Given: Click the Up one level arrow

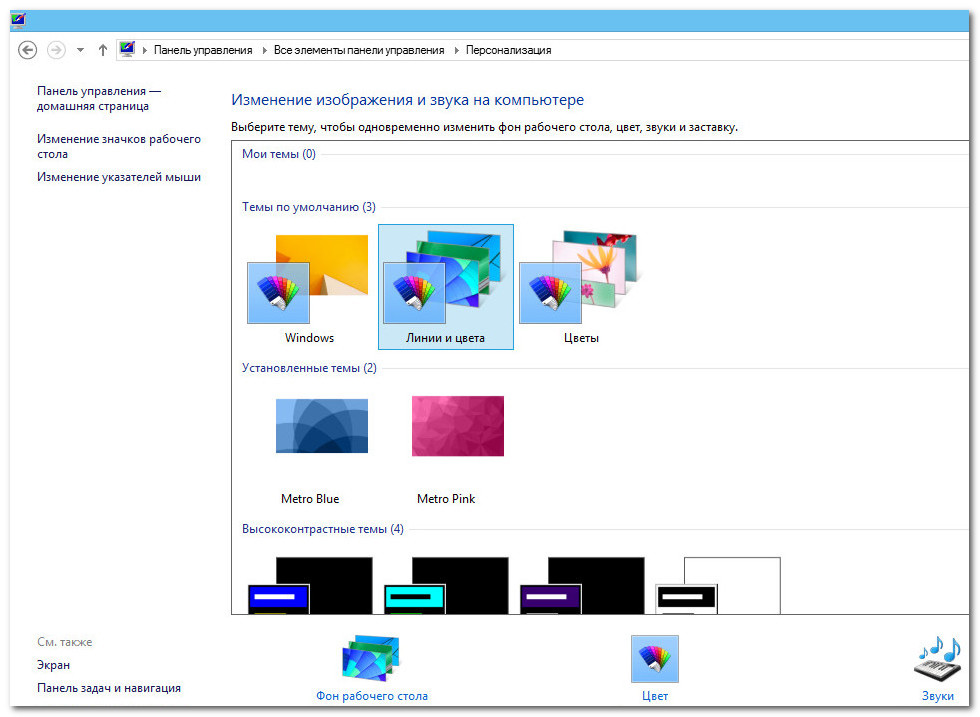Looking at the screenshot, I should pyautogui.click(x=103, y=50).
